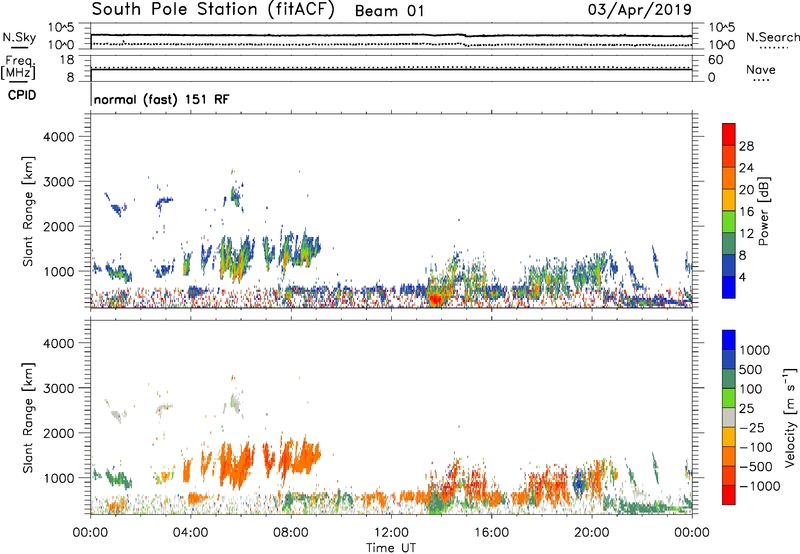Viewport: 800px width, 554px height.
Task: Click the South Pole Station (fitACF) title
Action: coord(213,10)
